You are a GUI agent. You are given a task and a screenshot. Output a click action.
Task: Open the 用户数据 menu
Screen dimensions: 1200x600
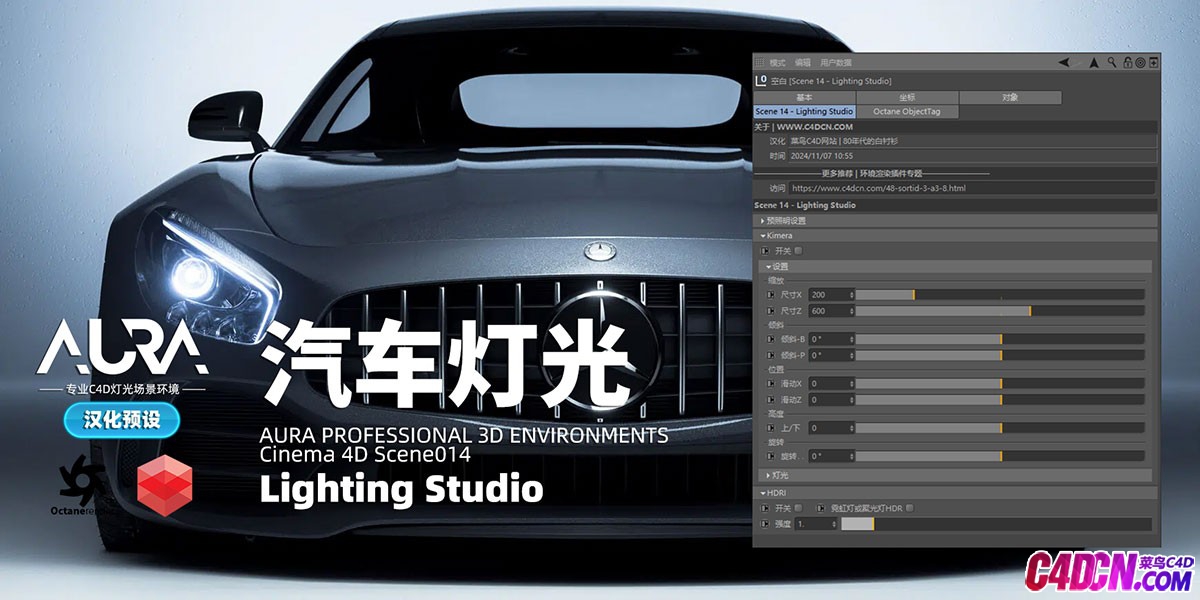click(x=836, y=62)
